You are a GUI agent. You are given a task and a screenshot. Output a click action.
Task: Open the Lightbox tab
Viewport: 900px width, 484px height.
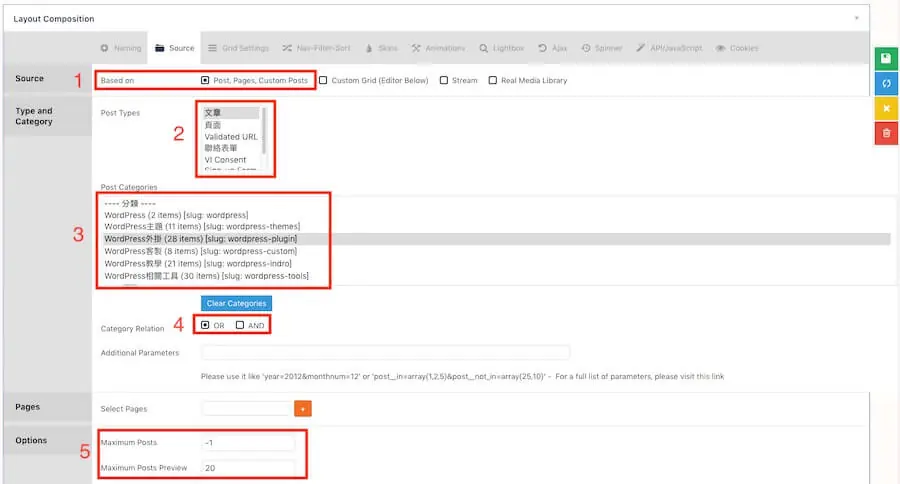502,48
